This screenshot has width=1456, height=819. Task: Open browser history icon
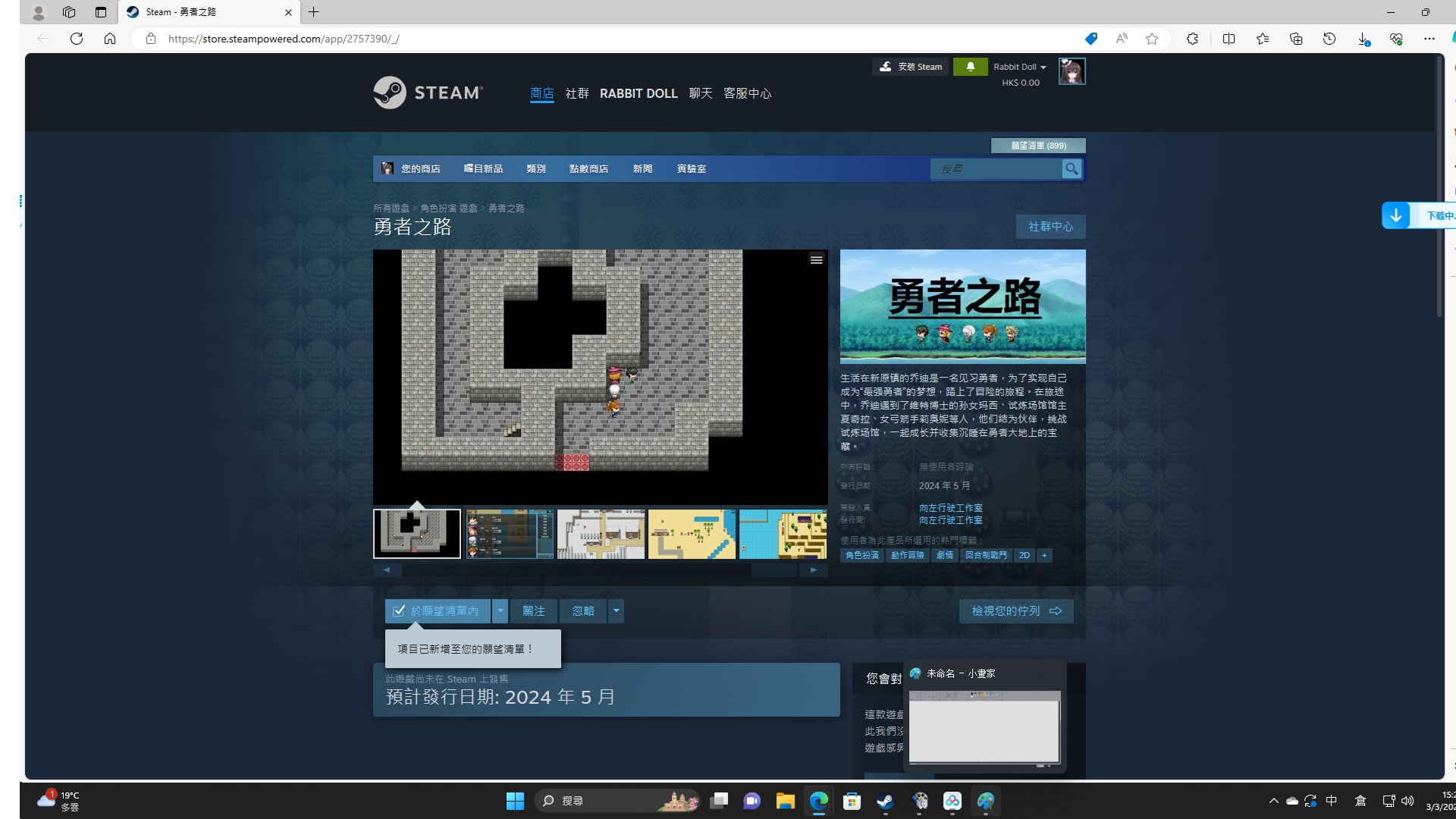(x=1329, y=39)
